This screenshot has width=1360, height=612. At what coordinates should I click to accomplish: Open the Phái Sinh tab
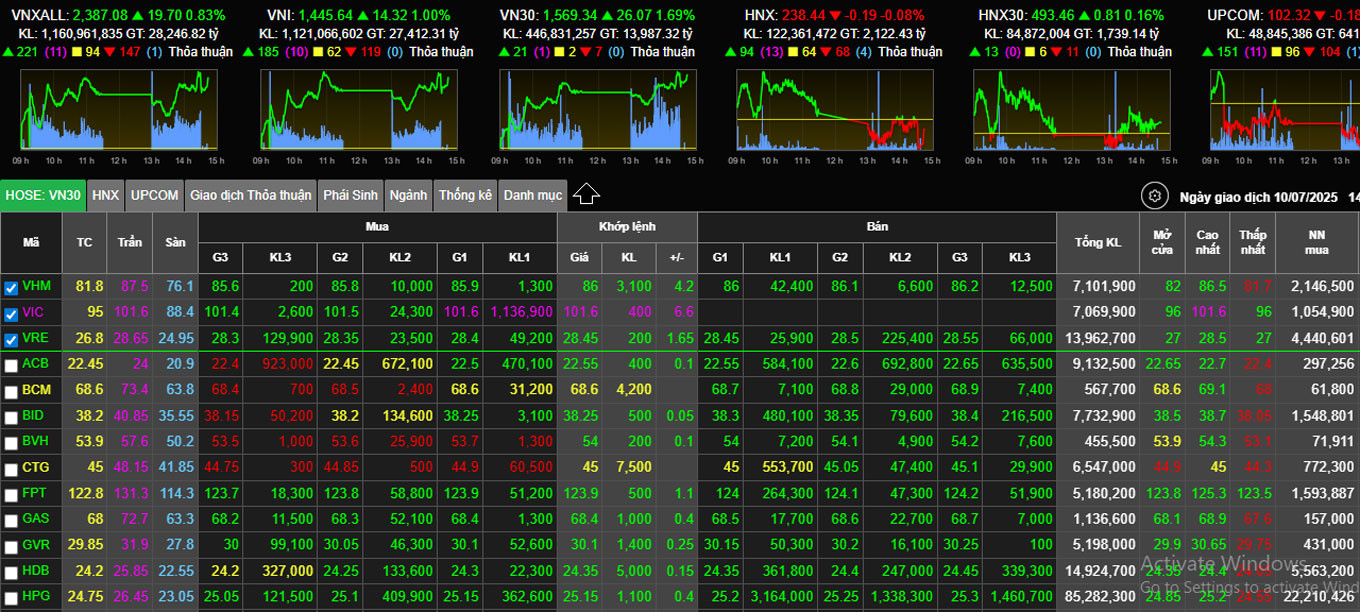tap(350, 196)
